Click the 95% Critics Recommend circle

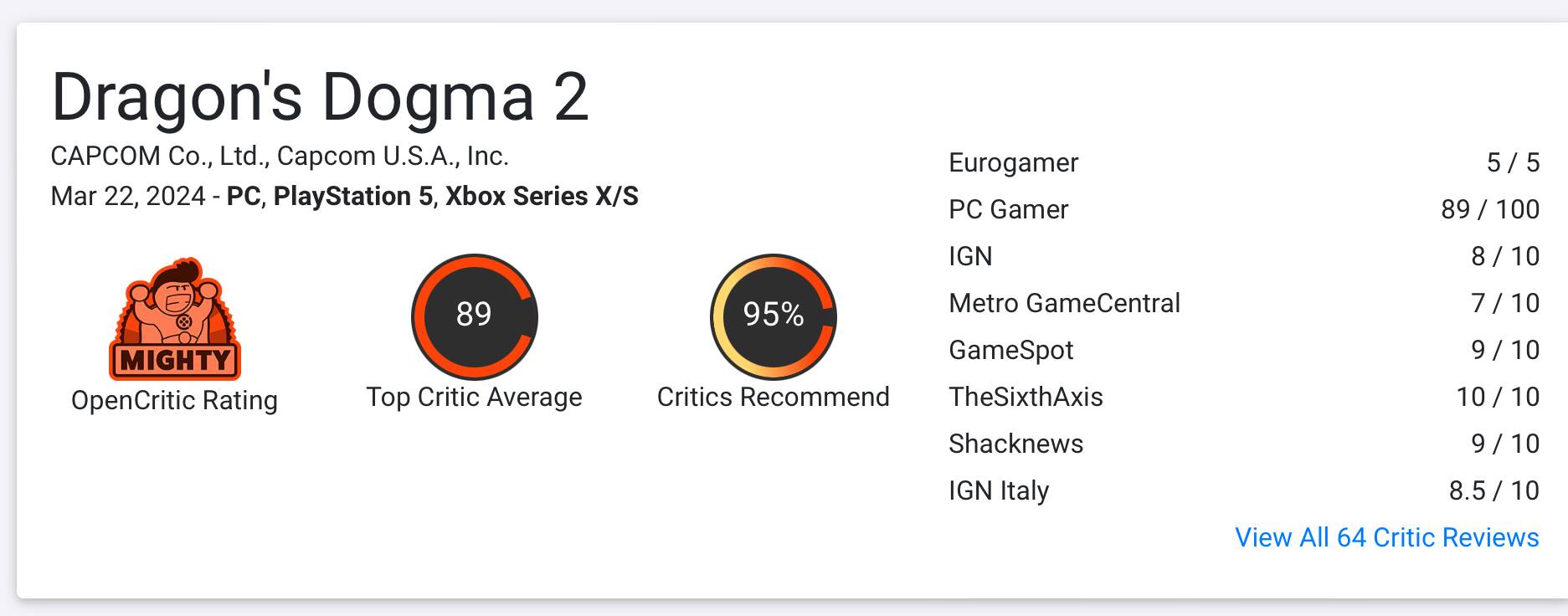(x=773, y=316)
